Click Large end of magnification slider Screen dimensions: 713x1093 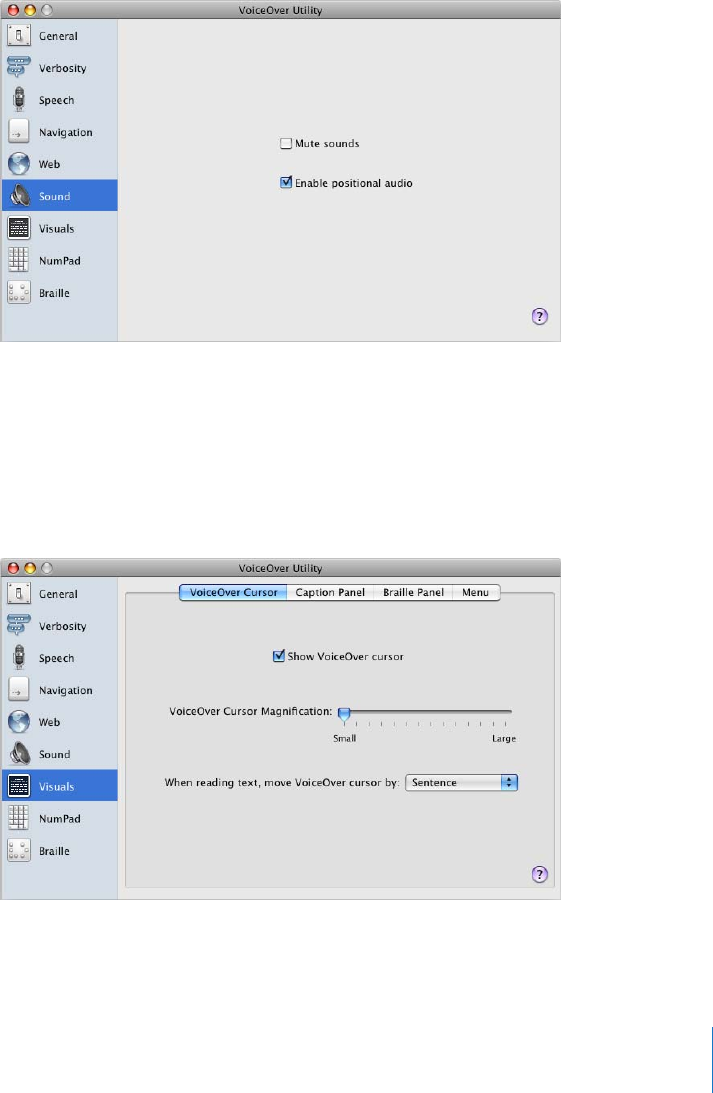pos(504,738)
